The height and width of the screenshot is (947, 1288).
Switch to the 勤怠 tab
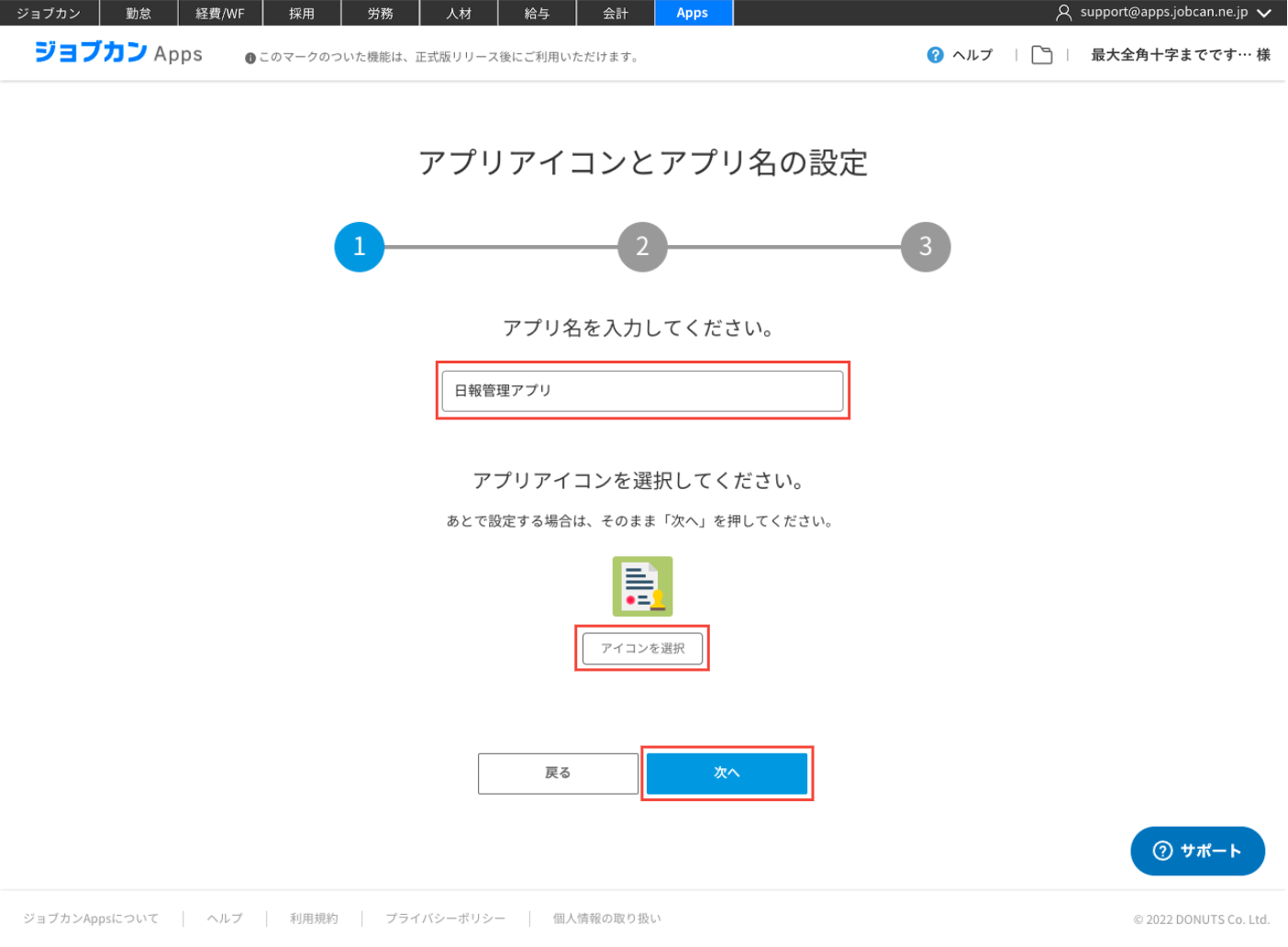[x=139, y=13]
